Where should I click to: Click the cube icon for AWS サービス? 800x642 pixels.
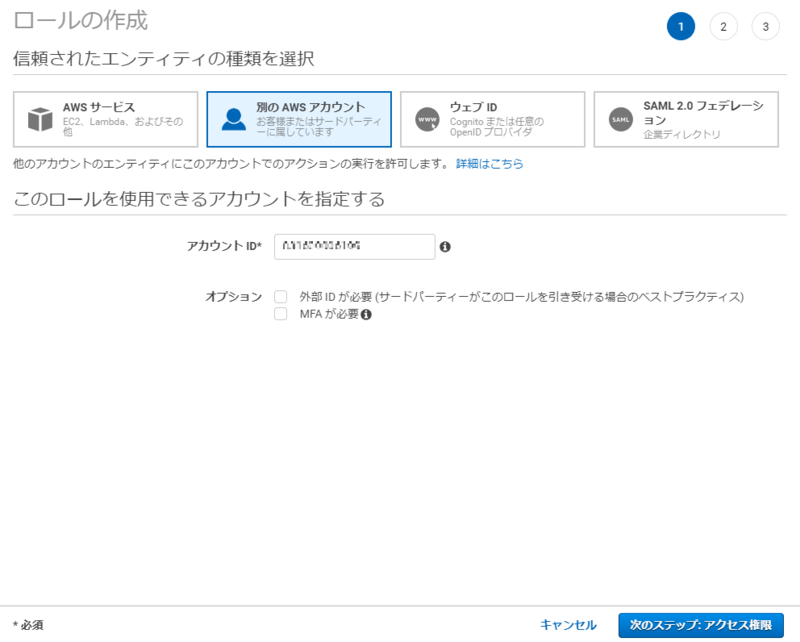point(40,119)
